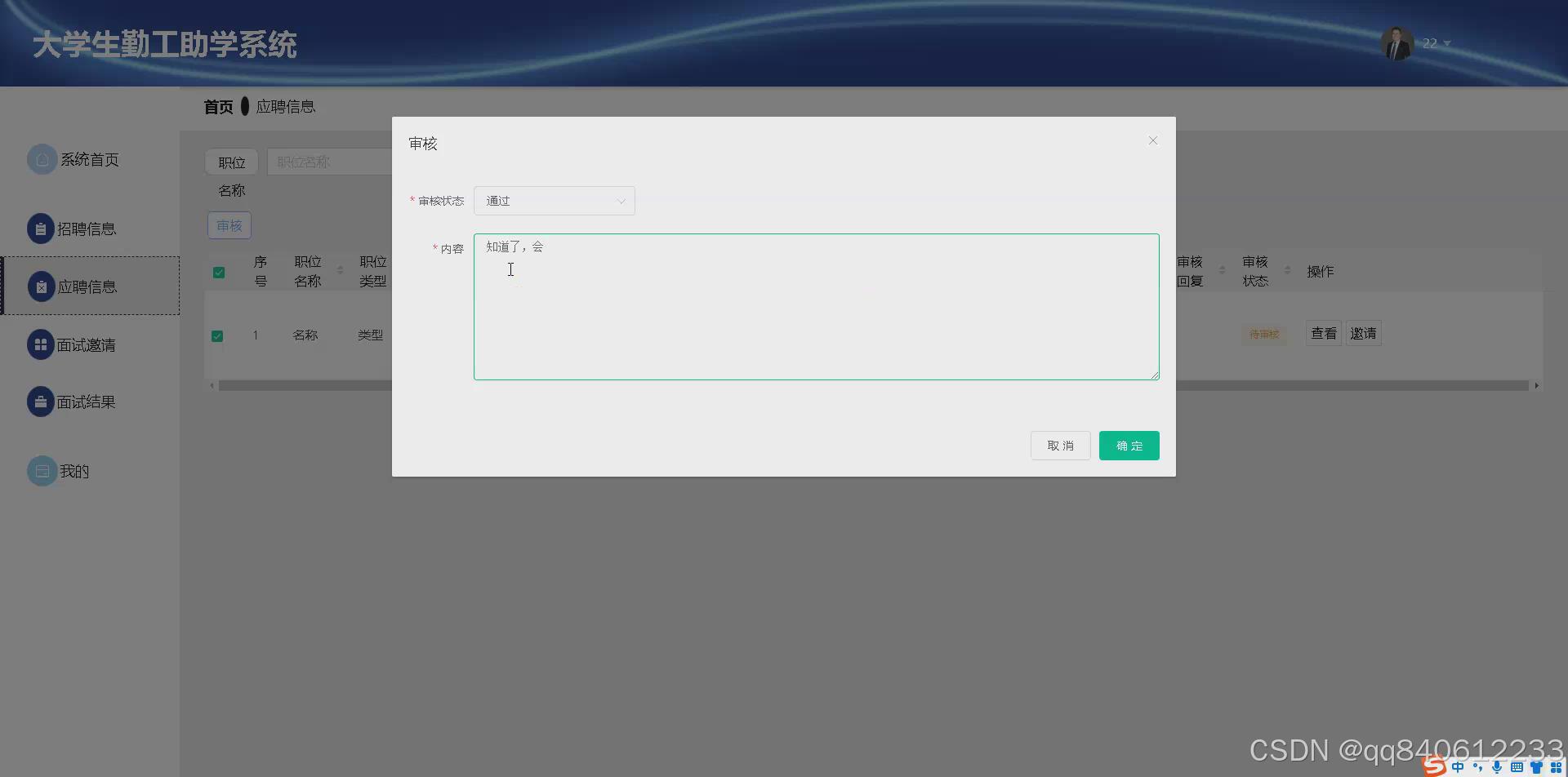1568x777 pixels.
Task: Click the microphone icon in the input toolbar
Action: [x=1497, y=766]
